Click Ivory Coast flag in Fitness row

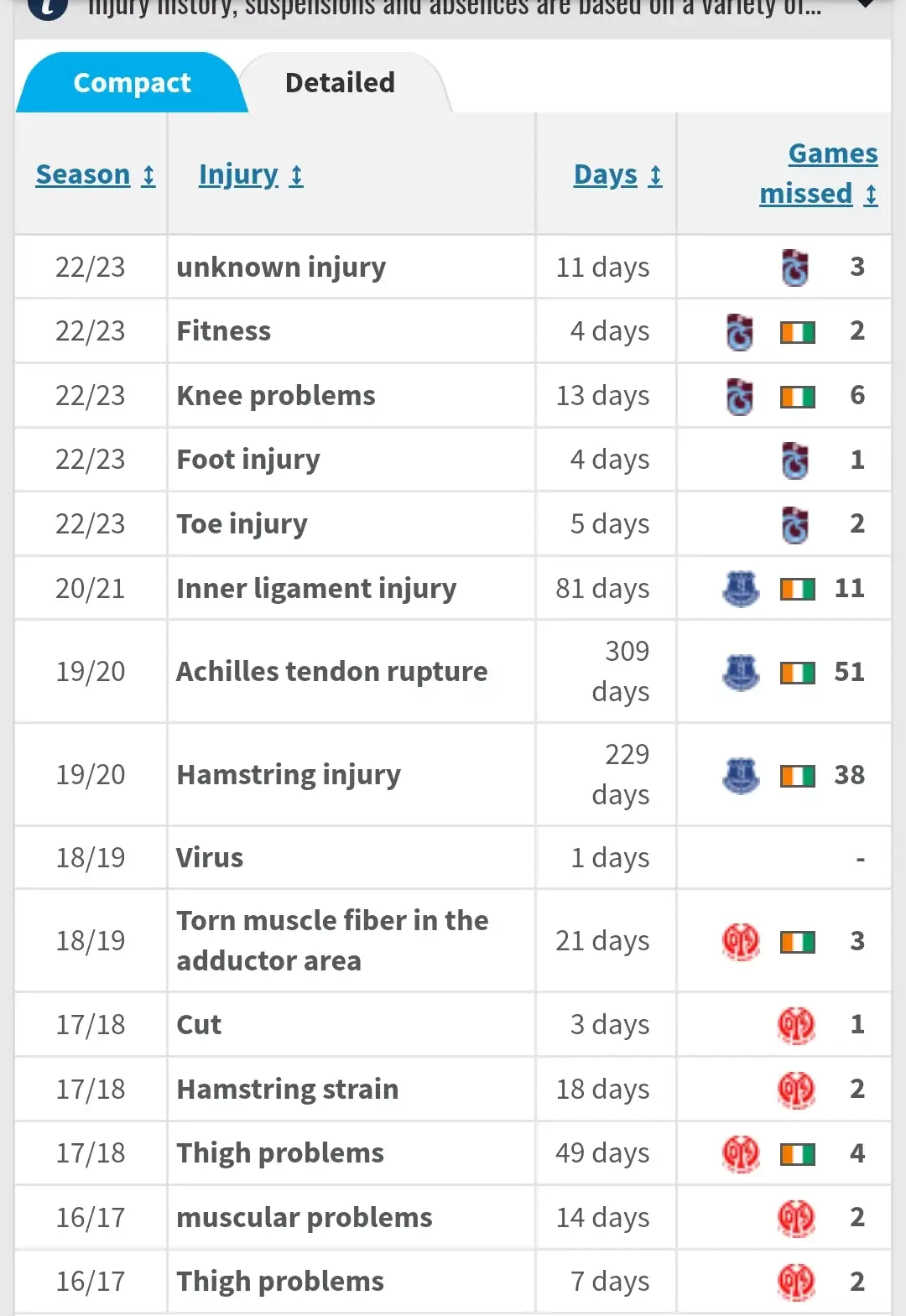798,332
